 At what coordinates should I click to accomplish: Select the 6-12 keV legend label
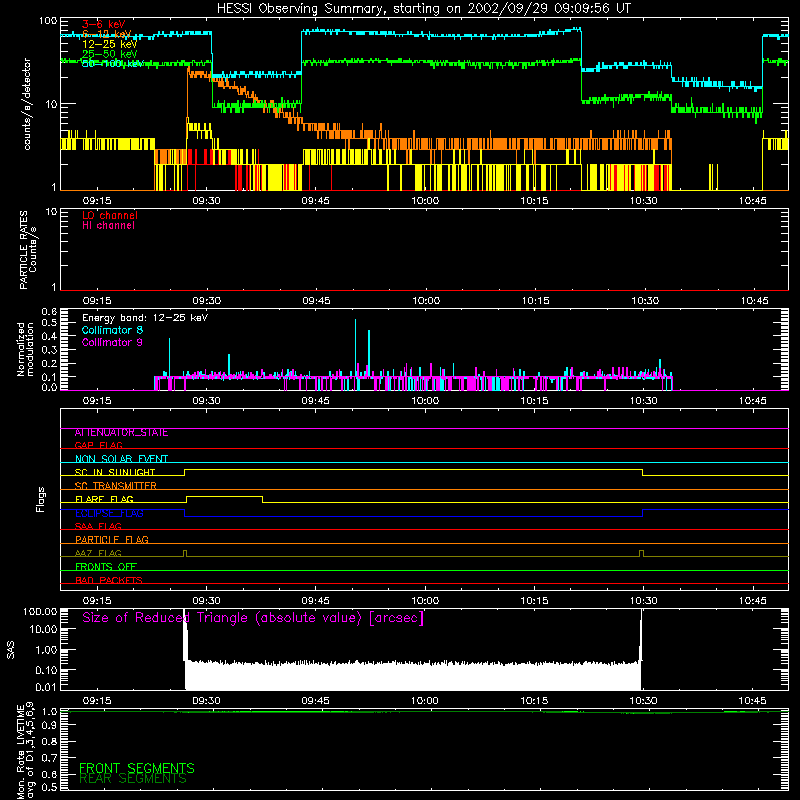107,34
